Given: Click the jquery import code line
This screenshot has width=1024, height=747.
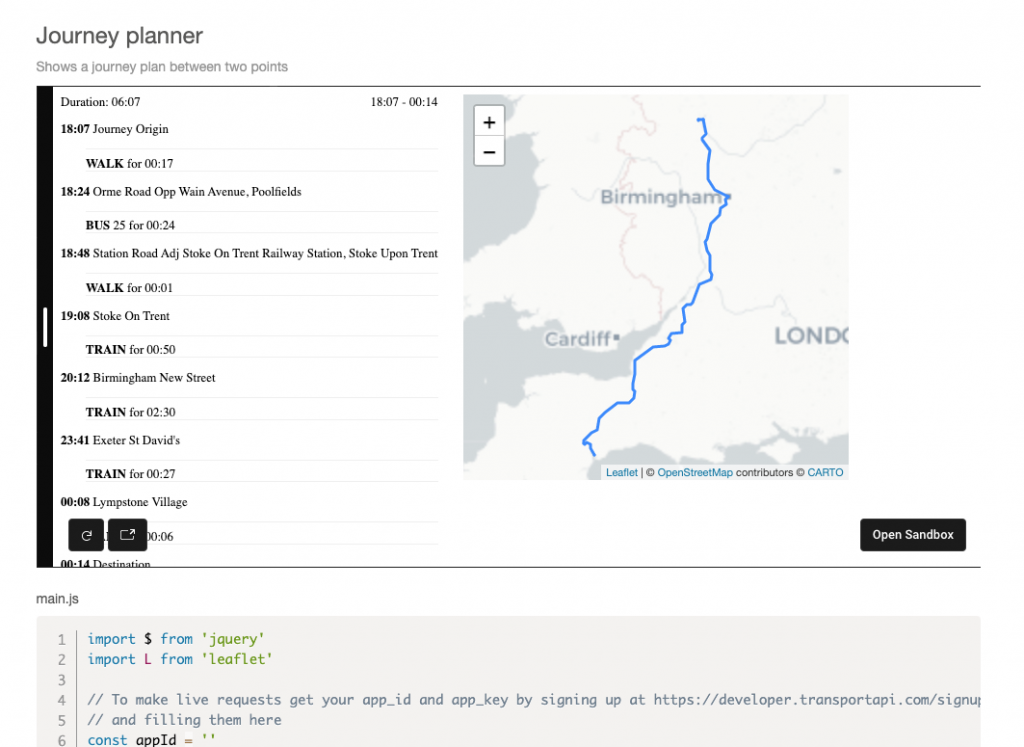Looking at the screenshot, I should click(176, 639).
